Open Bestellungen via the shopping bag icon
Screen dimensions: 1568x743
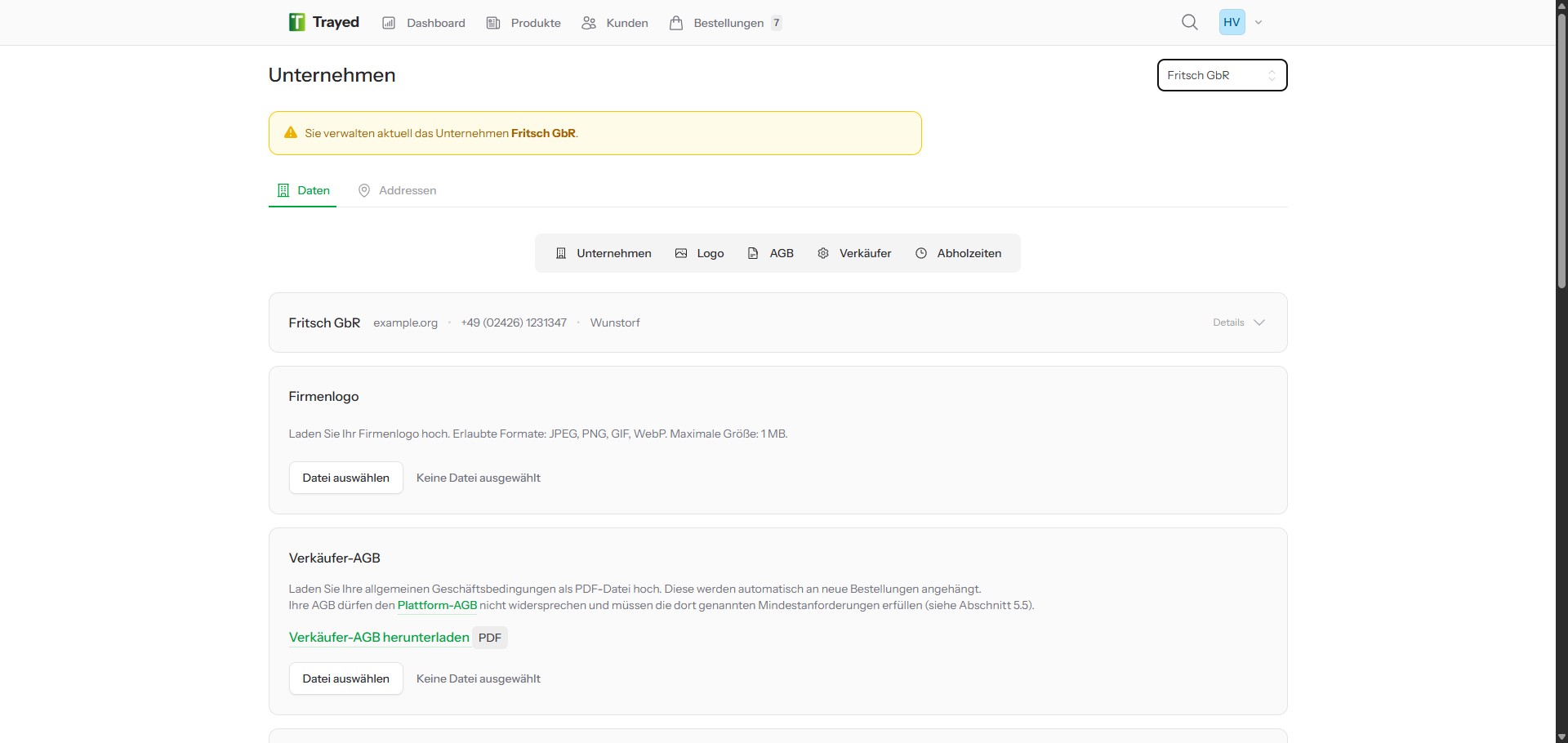pyautogui.click(x=677, y=22)
